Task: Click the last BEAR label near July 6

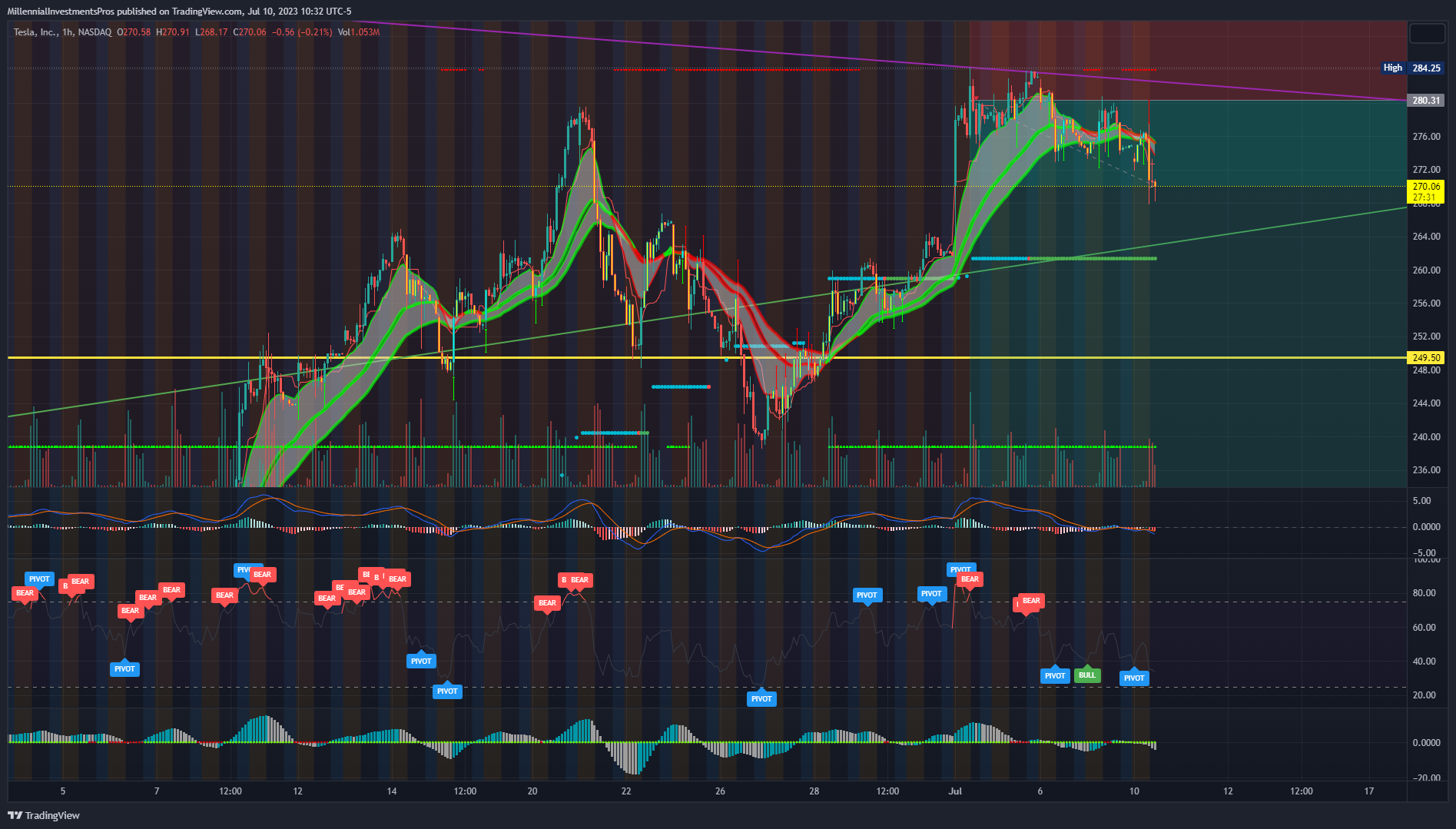Action: click(x=1031, y=601)
